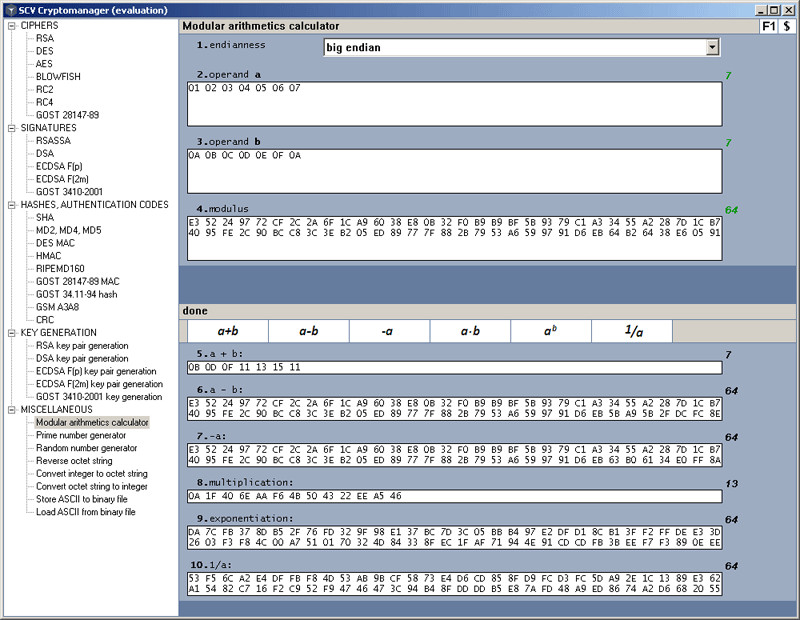800x620 pixels.
Task: Open ECDSA F(2m) key pair generation
Action: pos(99,384)
